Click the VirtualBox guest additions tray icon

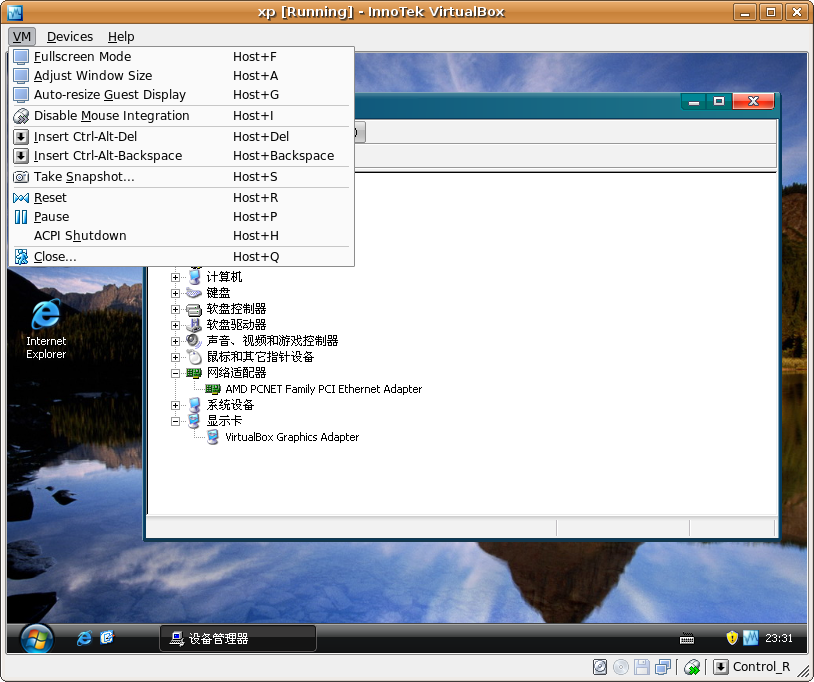(x=751, y=638)
